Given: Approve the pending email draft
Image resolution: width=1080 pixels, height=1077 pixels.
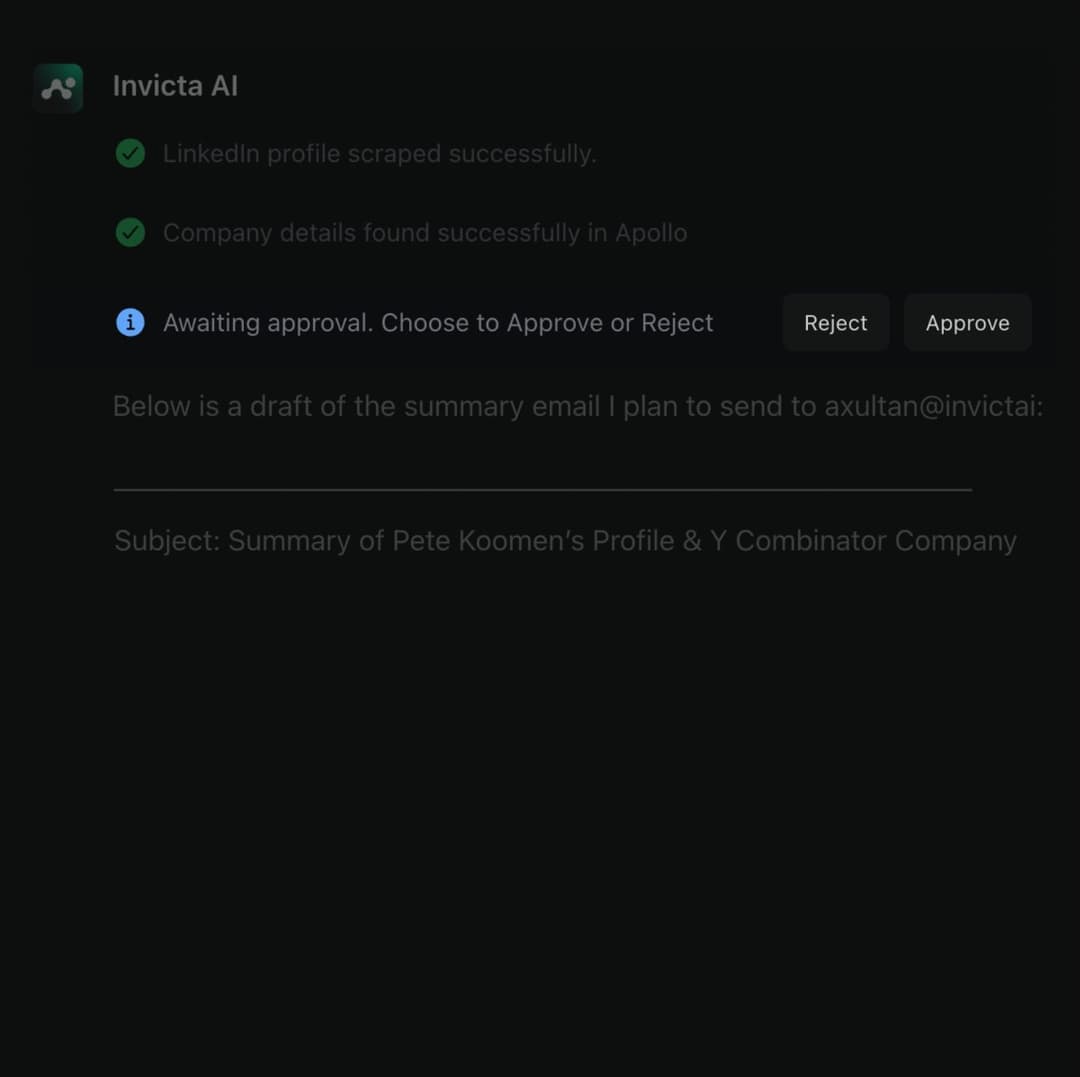Looking at the screenshot, I should [967, 323].
